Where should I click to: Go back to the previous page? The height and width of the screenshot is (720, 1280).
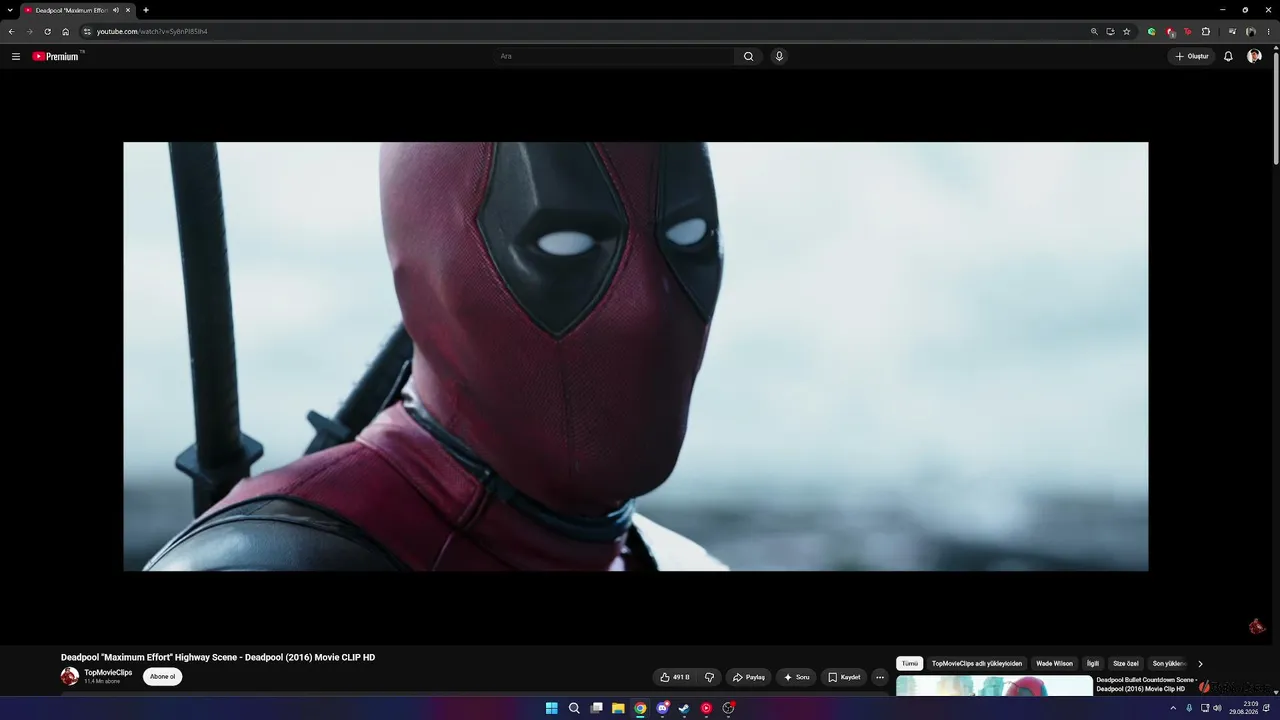(11, 31)
